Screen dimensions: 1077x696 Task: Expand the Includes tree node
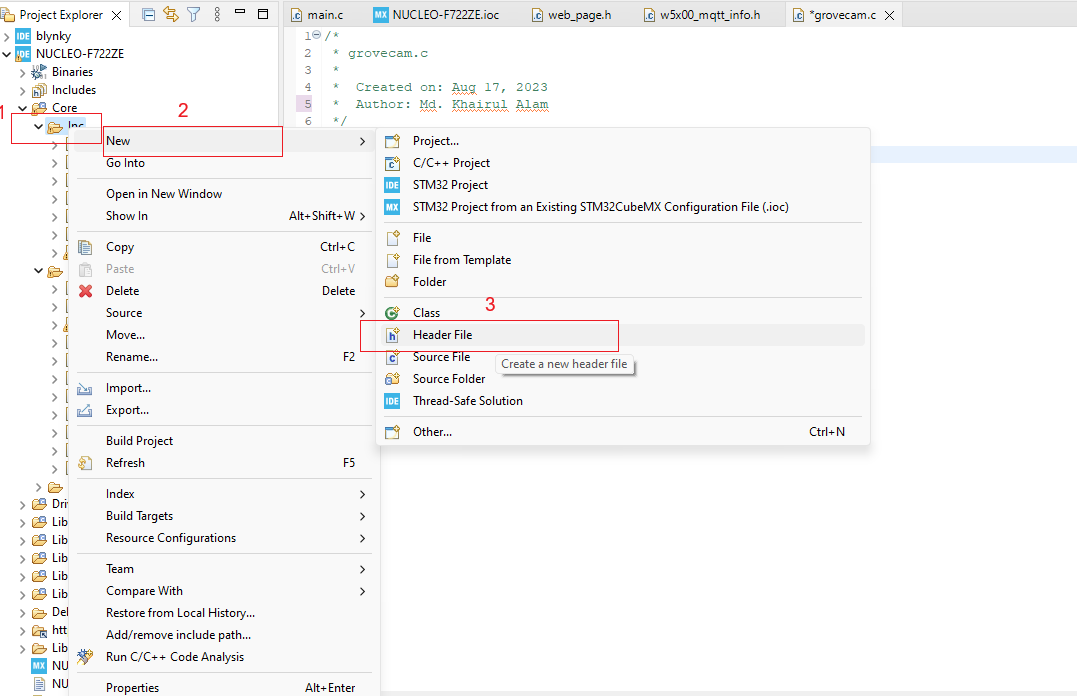23,90
